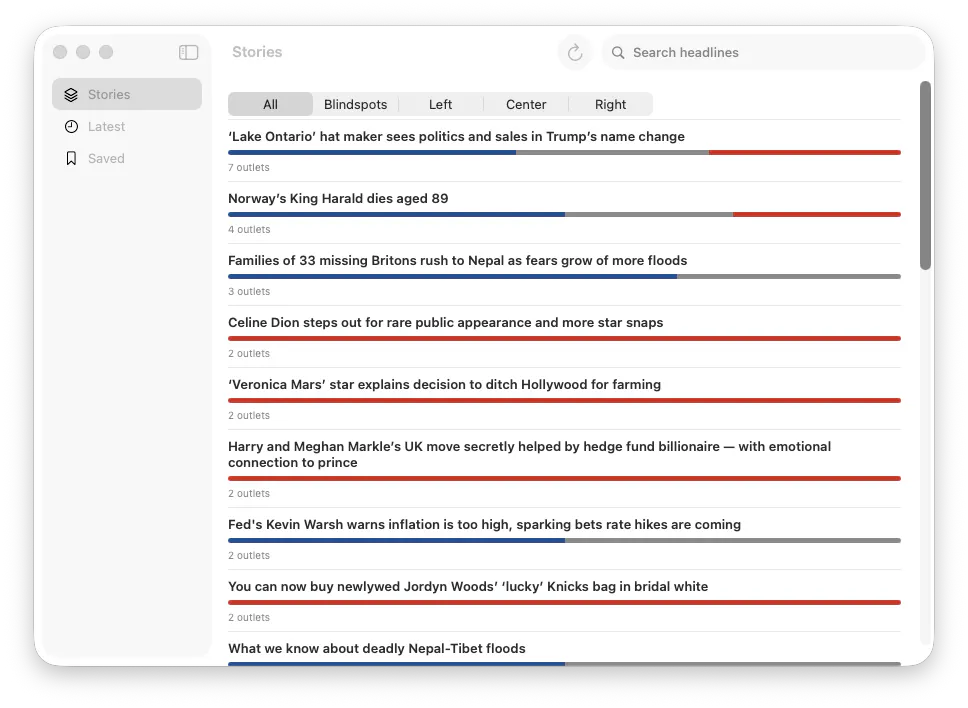Select the Stories layers icon in sidebar
The height and width of the screenshot is (708, 968).
click(x=71, y=94)
